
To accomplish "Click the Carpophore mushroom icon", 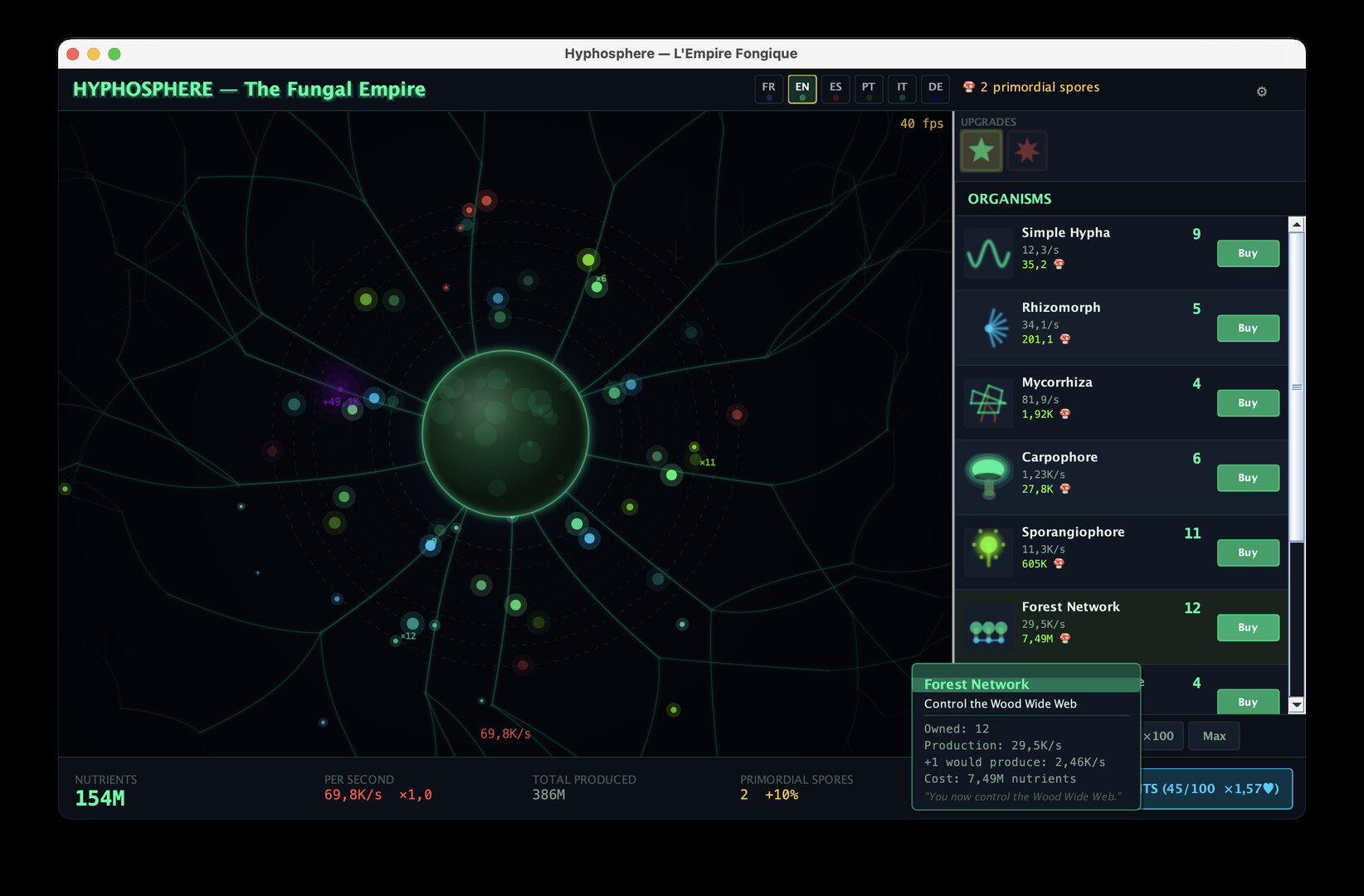I will tap(988, 477).
